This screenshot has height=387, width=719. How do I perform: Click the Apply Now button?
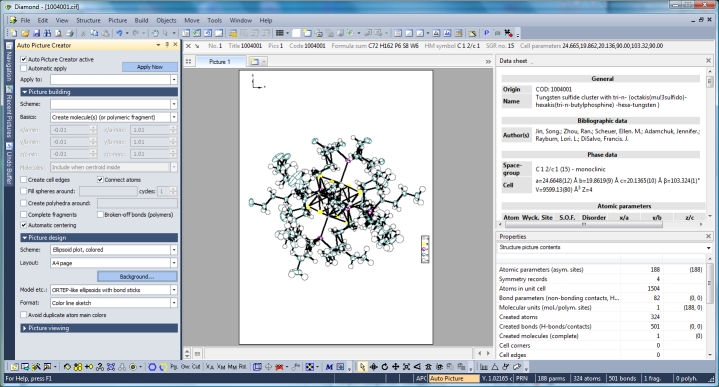tap(149, 67)
